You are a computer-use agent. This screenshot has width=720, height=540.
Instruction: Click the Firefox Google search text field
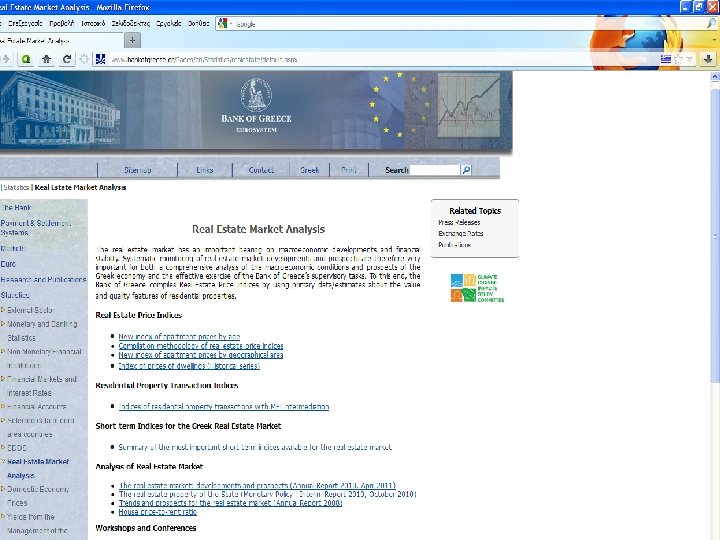466,23
